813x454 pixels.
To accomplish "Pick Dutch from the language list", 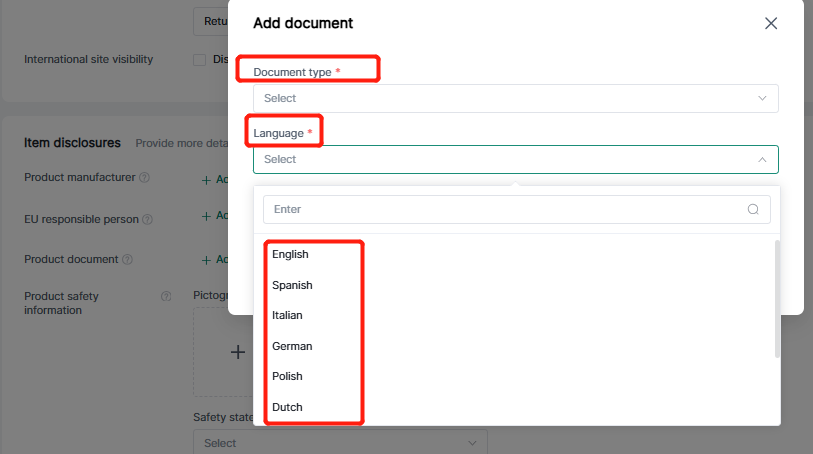I will (x=287, y=407).
